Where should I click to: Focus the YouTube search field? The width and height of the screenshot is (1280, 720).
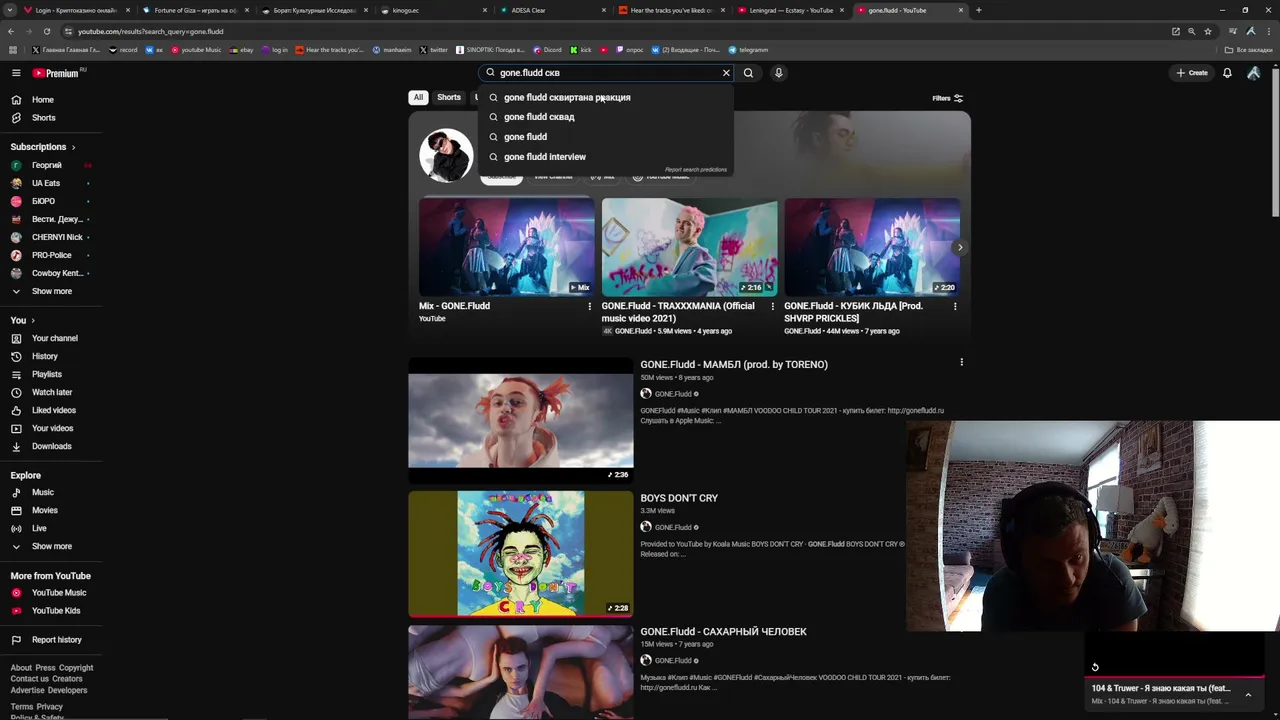coord(606,73)
